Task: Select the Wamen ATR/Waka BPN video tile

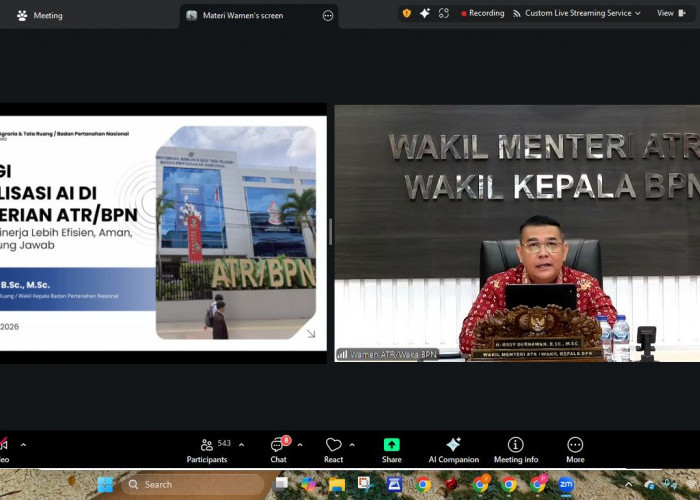Action: point(517,233)
